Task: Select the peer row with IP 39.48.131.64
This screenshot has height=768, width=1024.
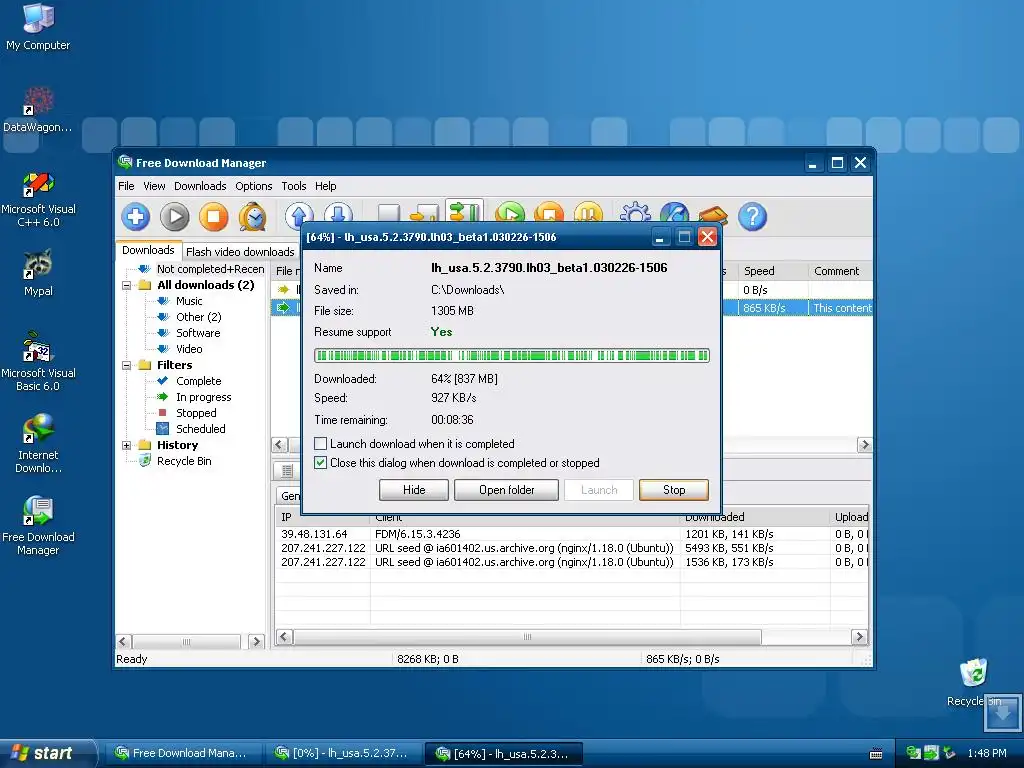Action: pyautogui.click(x=571, y=534)
